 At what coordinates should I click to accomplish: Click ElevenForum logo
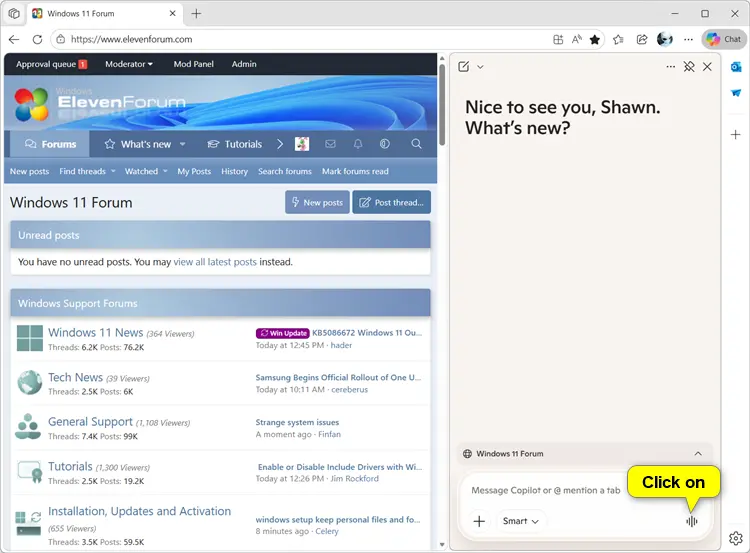point(99,103)
